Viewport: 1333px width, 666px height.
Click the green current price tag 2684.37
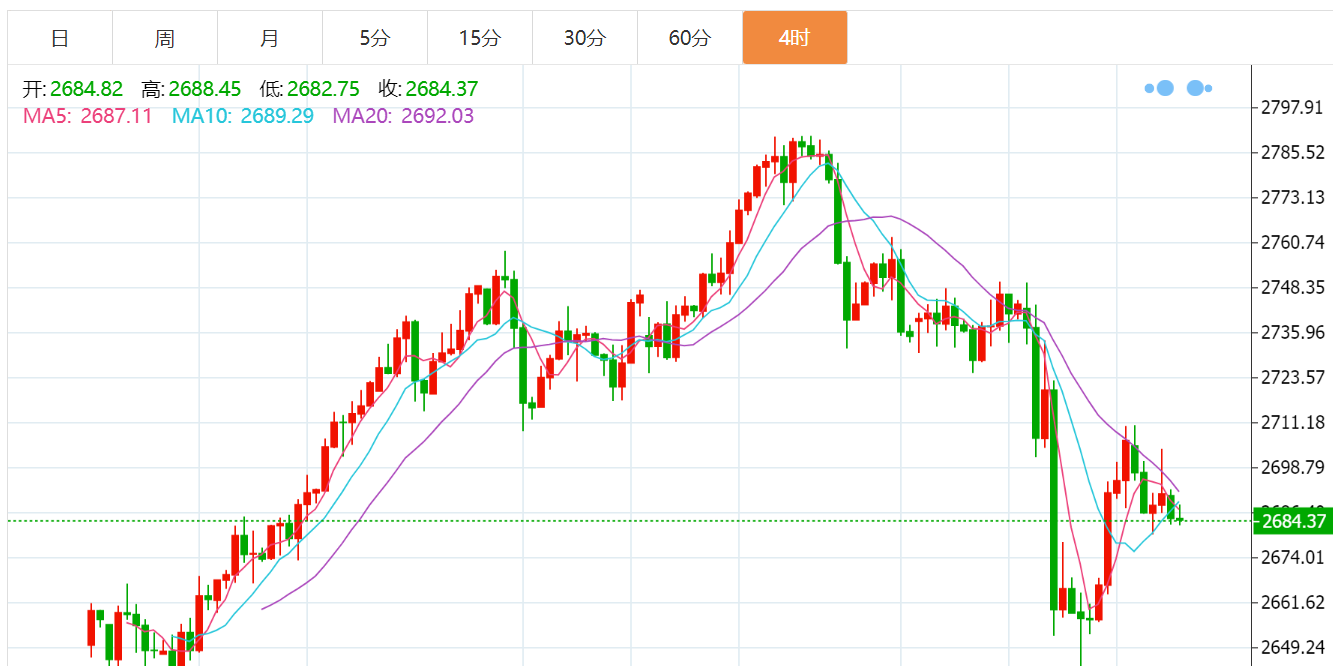[x=1292, y=521]
